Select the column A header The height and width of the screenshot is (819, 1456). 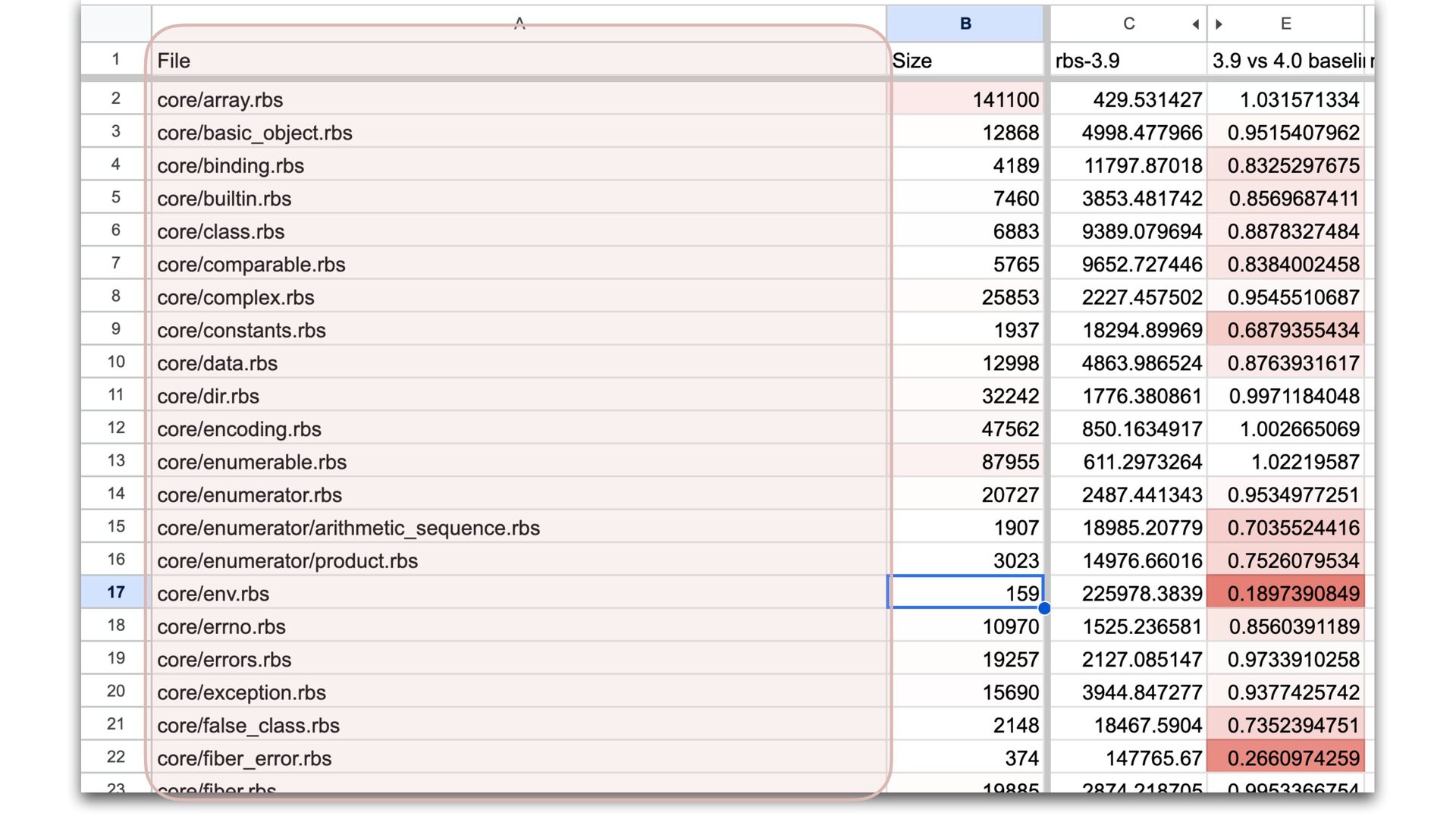pyautogui.click(x=519, y=24)
